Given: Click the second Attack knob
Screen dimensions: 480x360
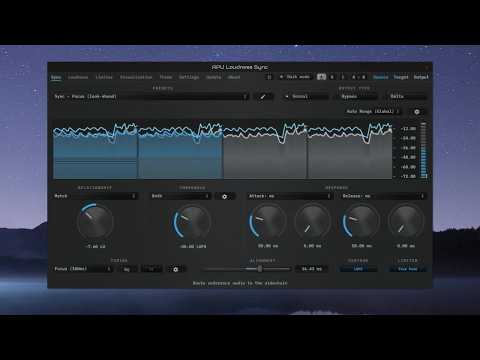Looking at the screenshot, I should (x=313, y=222).
